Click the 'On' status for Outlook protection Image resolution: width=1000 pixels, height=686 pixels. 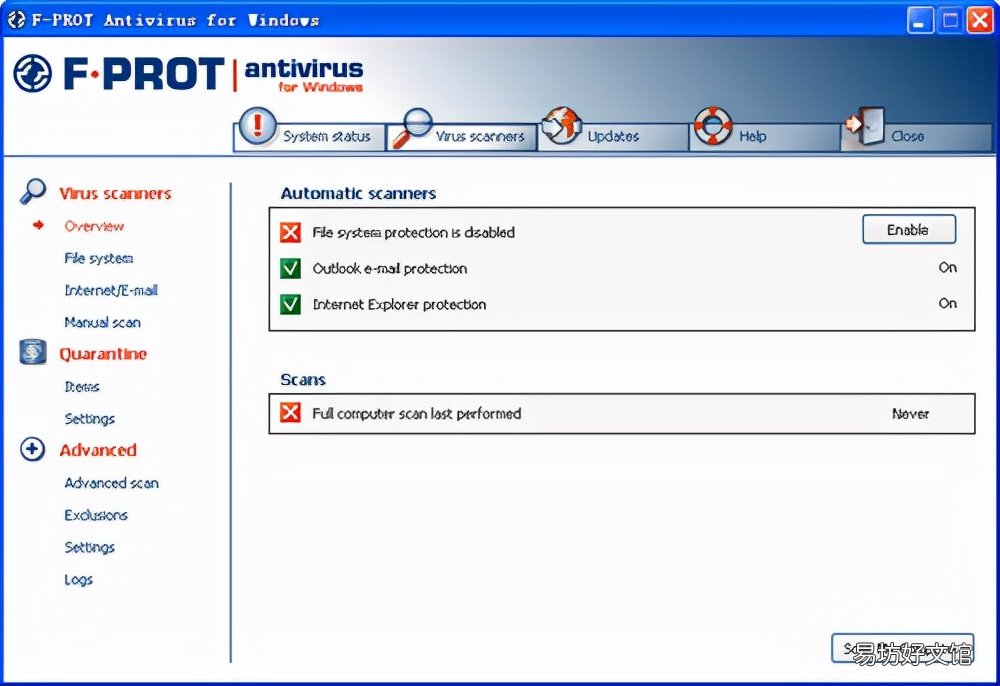(x=947, y=268)
